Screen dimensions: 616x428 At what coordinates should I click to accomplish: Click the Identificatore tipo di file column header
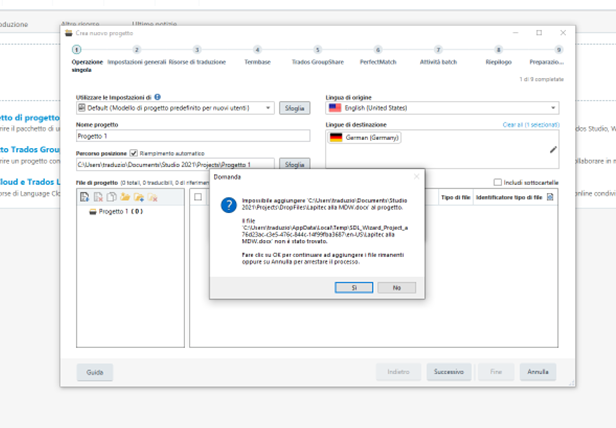[509, 197]
